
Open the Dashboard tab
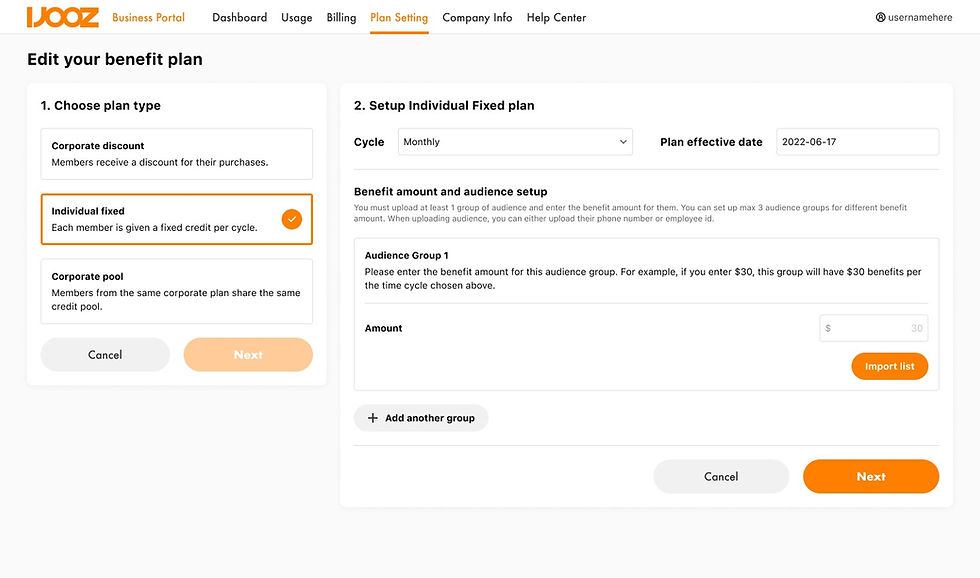[x=239, y=17]
